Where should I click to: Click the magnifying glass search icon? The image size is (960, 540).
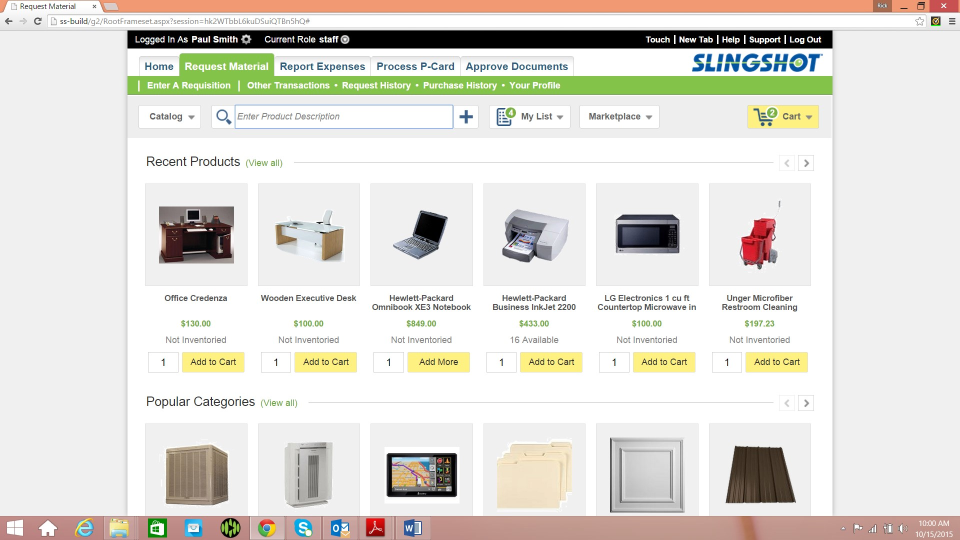click(x=223, y=116)
